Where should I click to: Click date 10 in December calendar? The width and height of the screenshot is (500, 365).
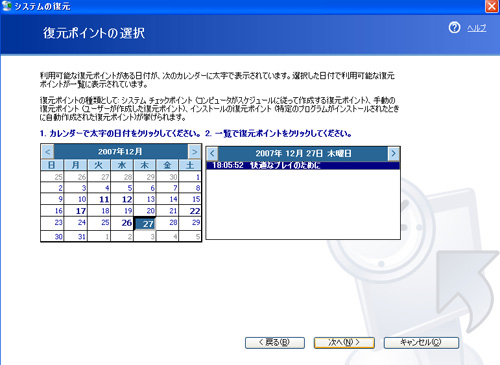click(76, 199)
